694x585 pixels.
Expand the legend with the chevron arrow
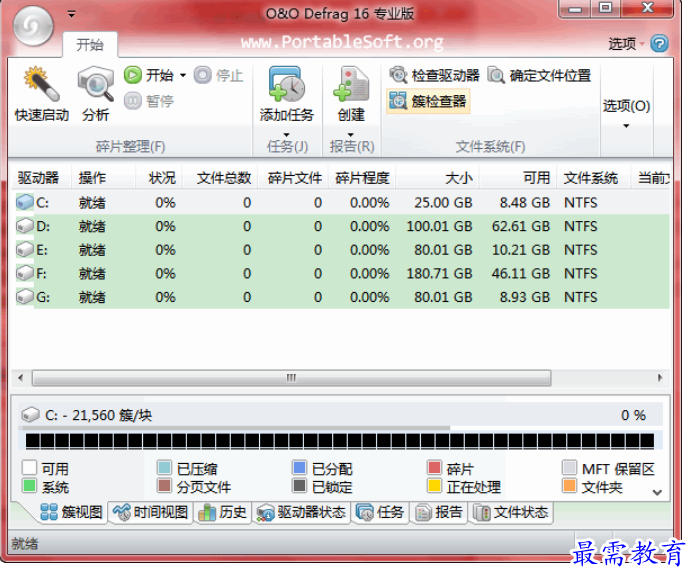(657, 492)
